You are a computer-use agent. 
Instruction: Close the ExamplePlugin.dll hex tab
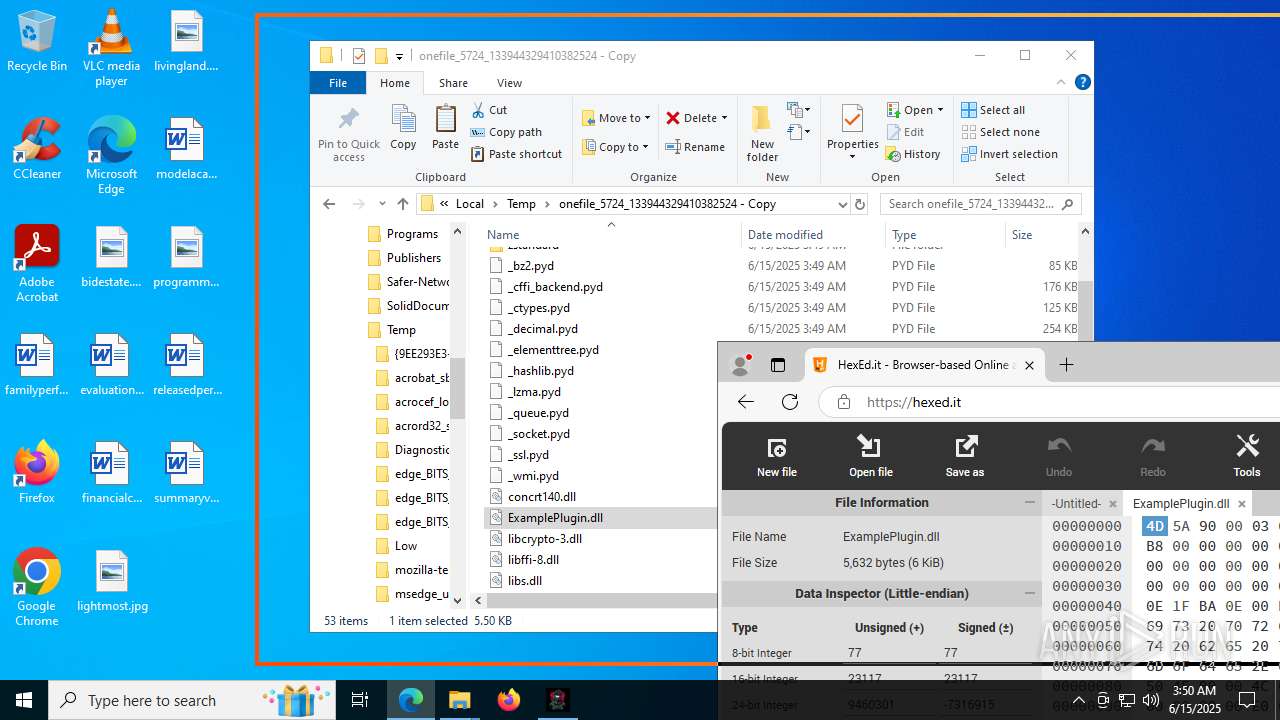click(1242, 504)
